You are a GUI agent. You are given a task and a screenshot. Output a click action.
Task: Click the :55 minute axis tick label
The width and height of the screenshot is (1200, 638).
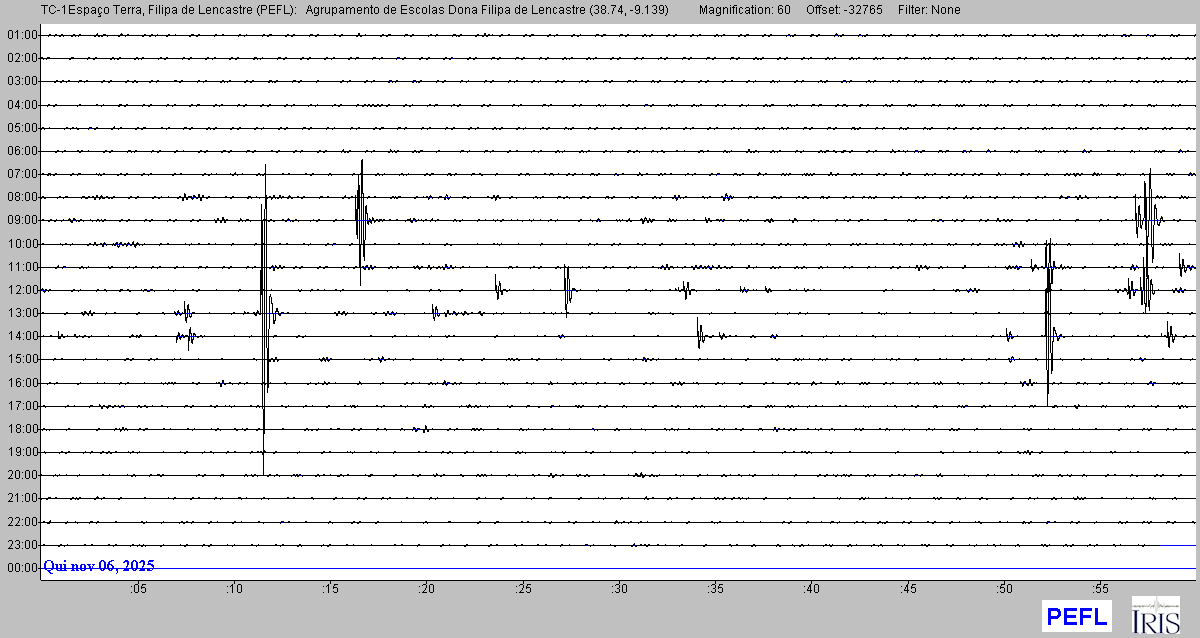click(1100, 589)
